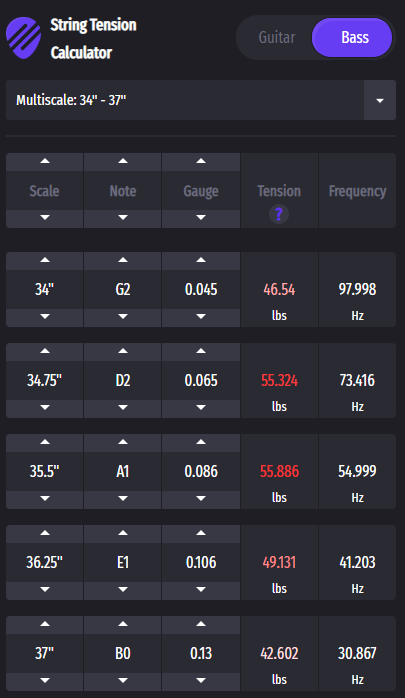Increase scale for the G2 string
This screenshot has height=698, width=405.
[x=45, y=261]
